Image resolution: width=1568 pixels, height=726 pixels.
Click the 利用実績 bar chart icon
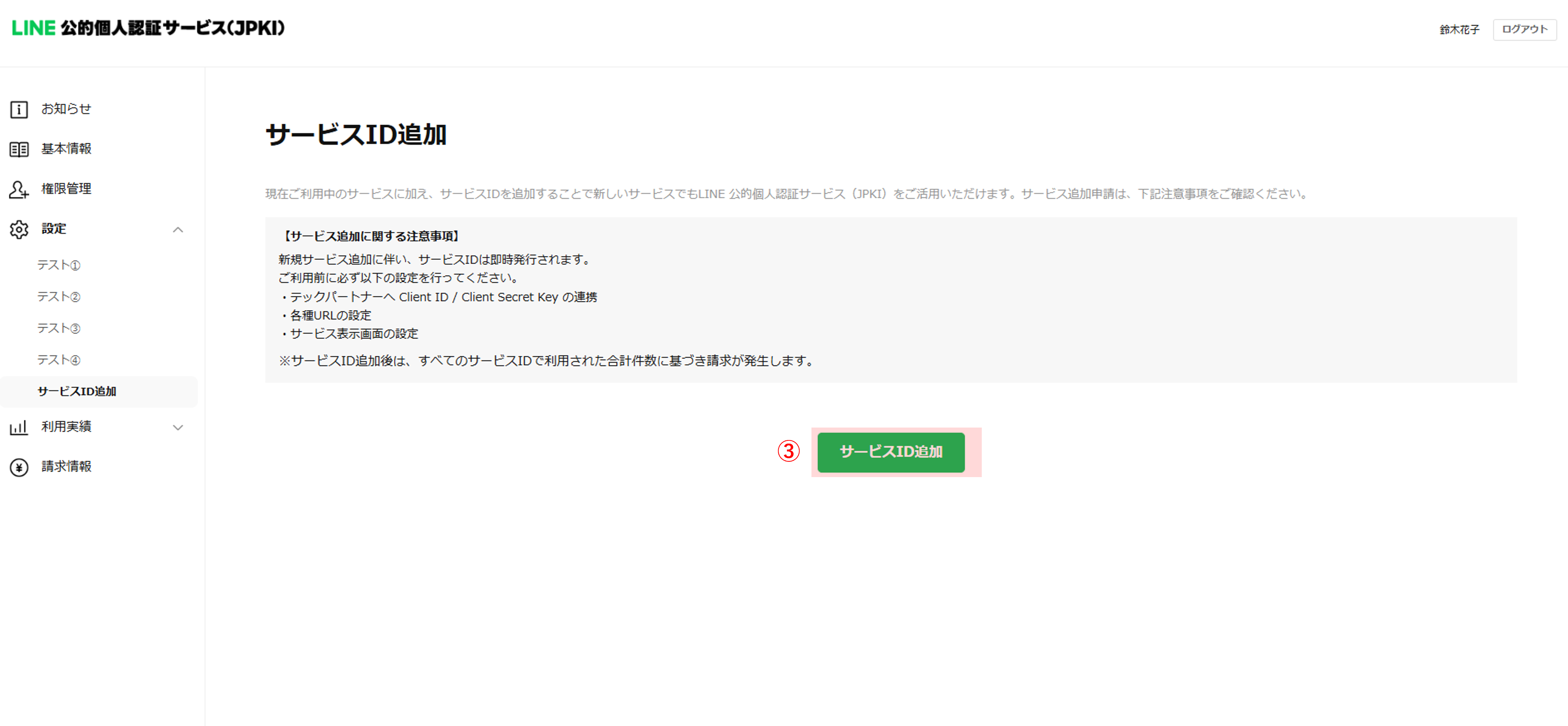19,428
